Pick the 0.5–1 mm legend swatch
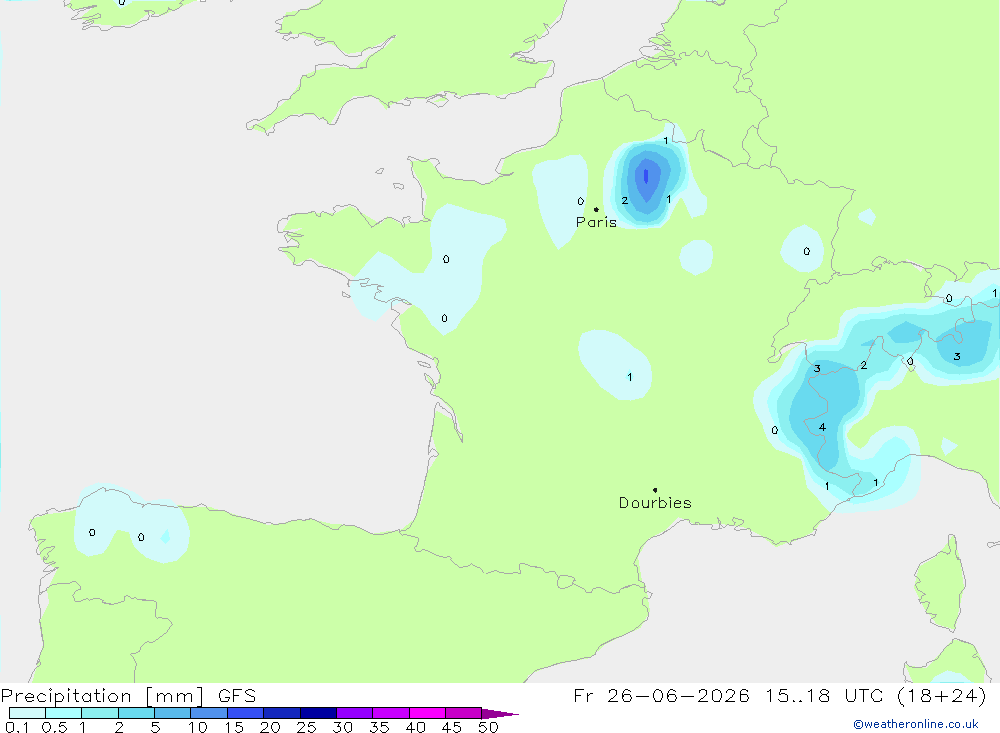 tap(64, 713)
